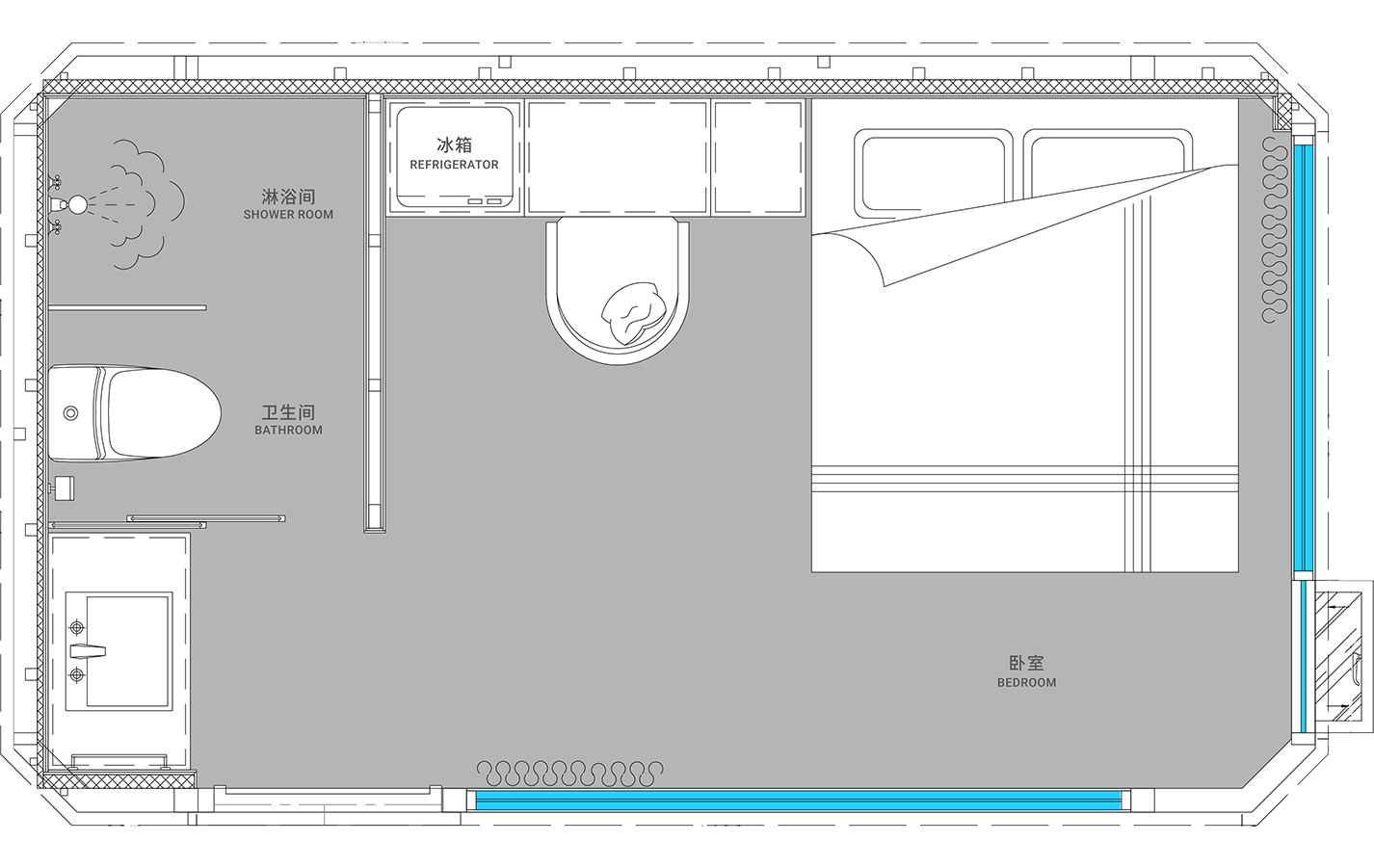Select the refrigerator unit
1374x868 pixels.
tap(454, 157)
